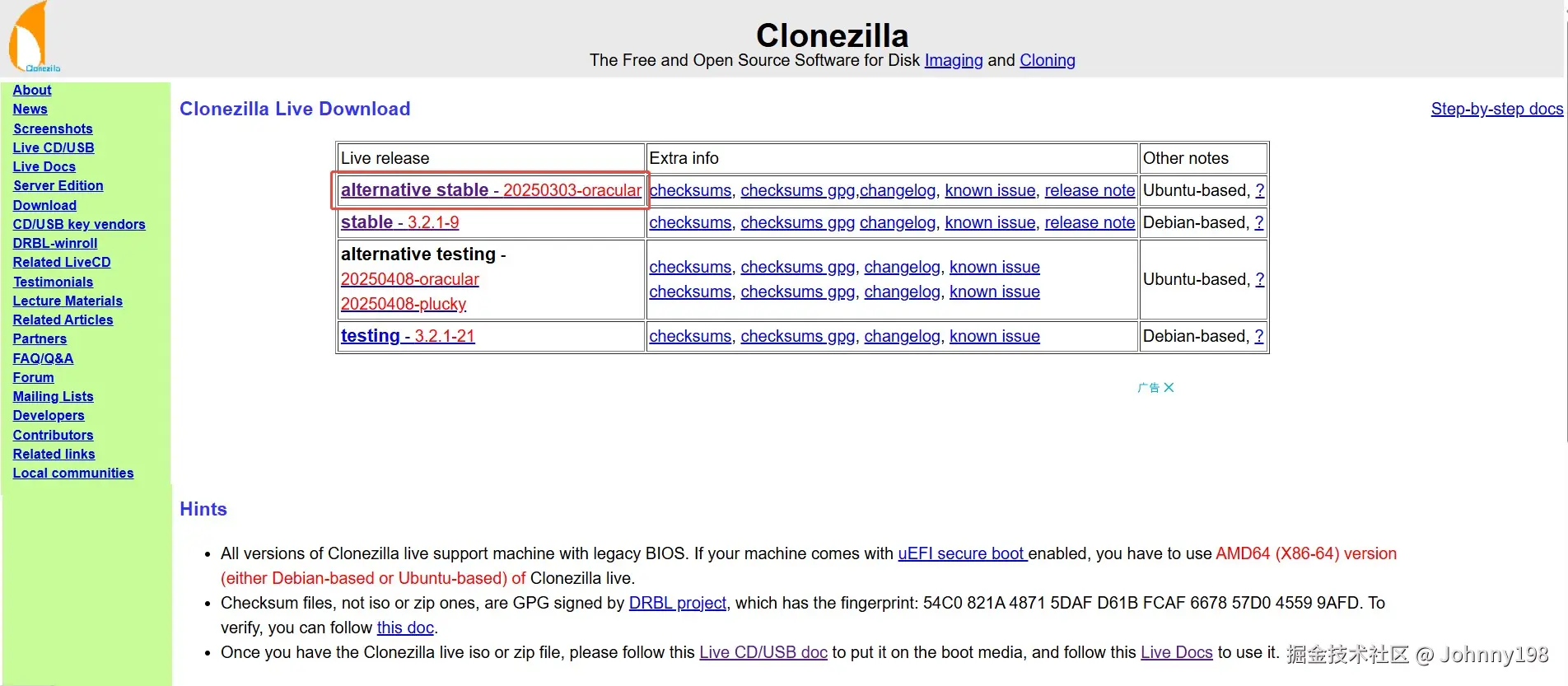Open CD/USB key vendors link
The height and width of the screenshot is (686, 1568).
click(x=79, y=224)
